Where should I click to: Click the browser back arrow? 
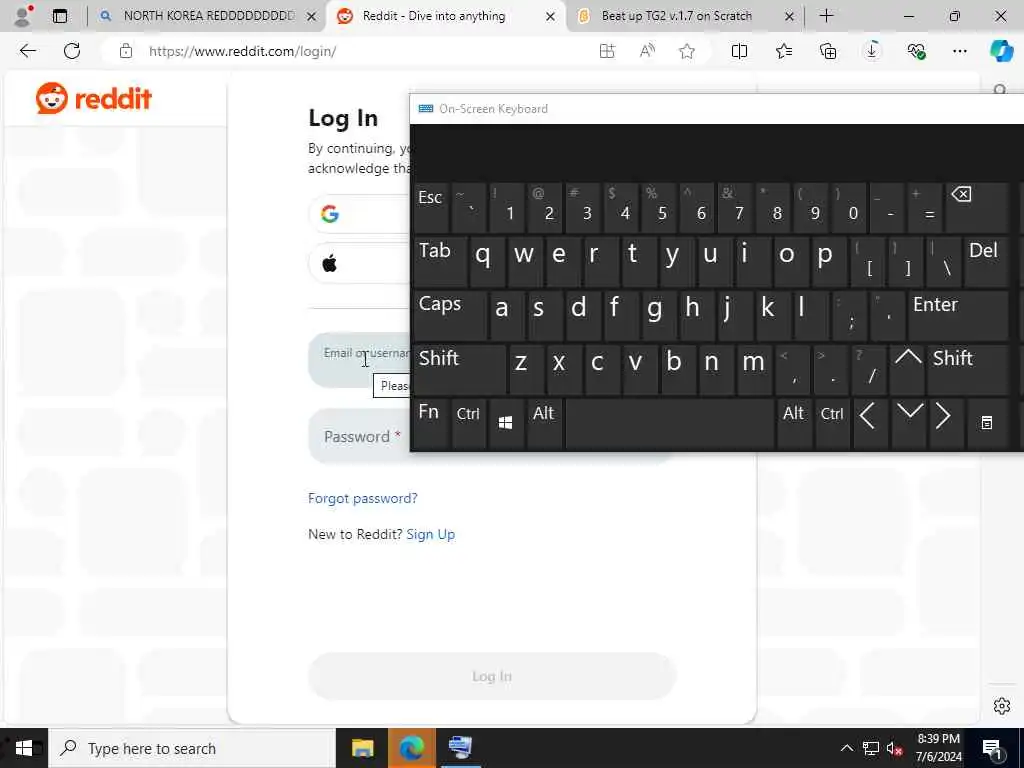(x=27, y=51)
